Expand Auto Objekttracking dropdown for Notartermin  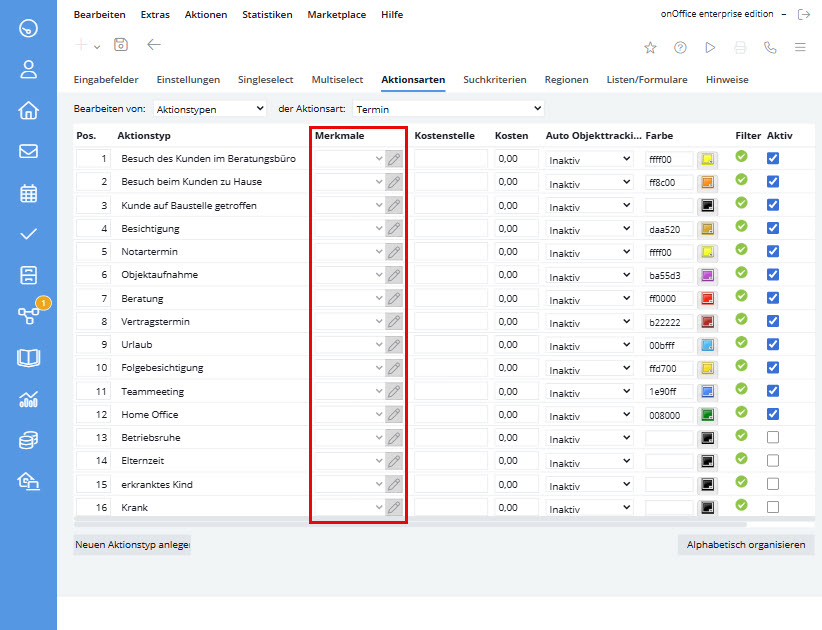point(590,252)
